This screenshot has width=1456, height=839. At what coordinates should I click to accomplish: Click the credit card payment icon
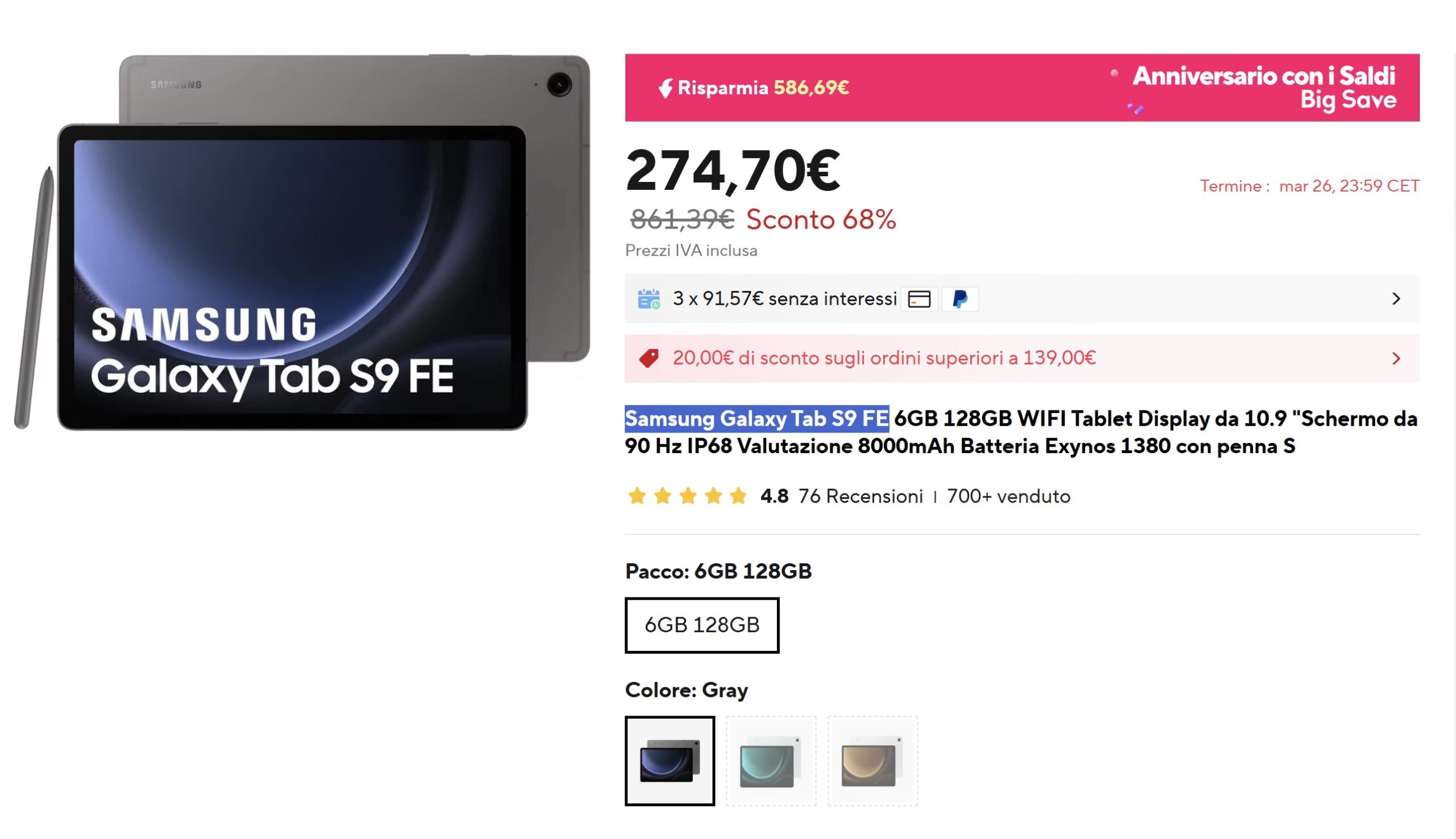919,299
